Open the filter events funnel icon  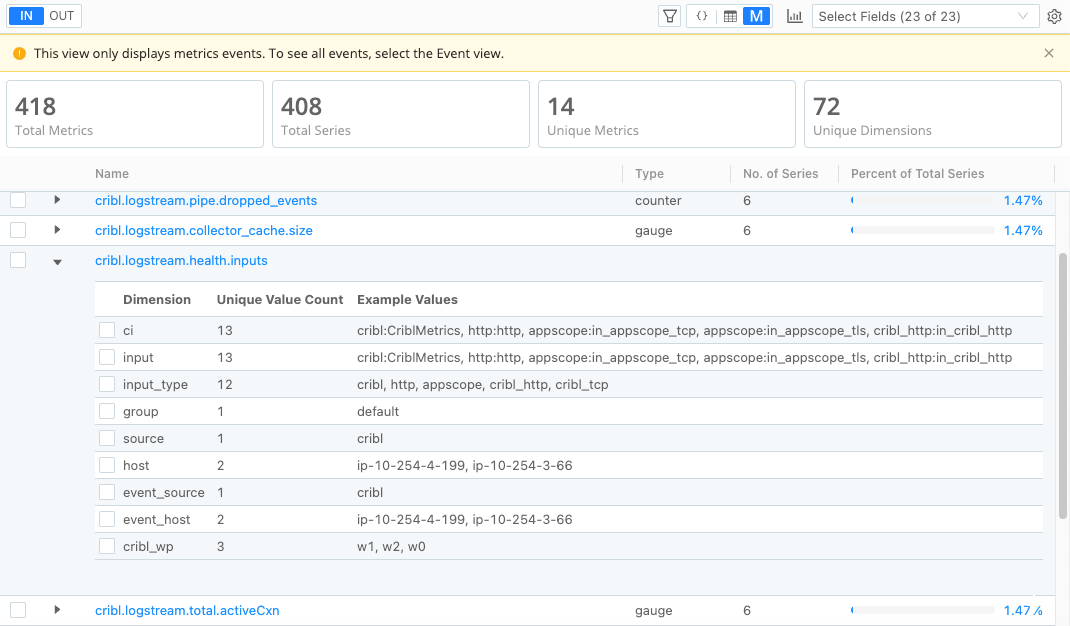point(668,16)
